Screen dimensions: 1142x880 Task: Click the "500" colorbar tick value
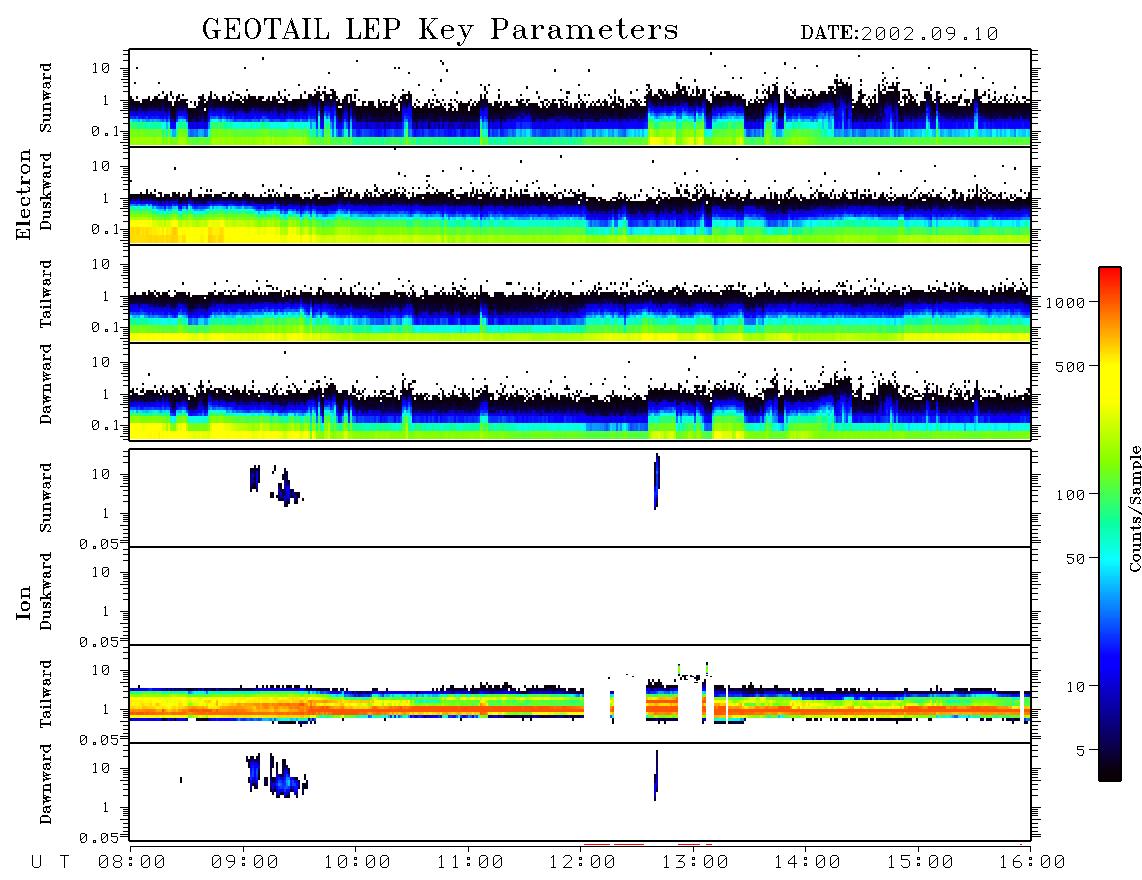pyautogui.click(x=1071, y=366)
